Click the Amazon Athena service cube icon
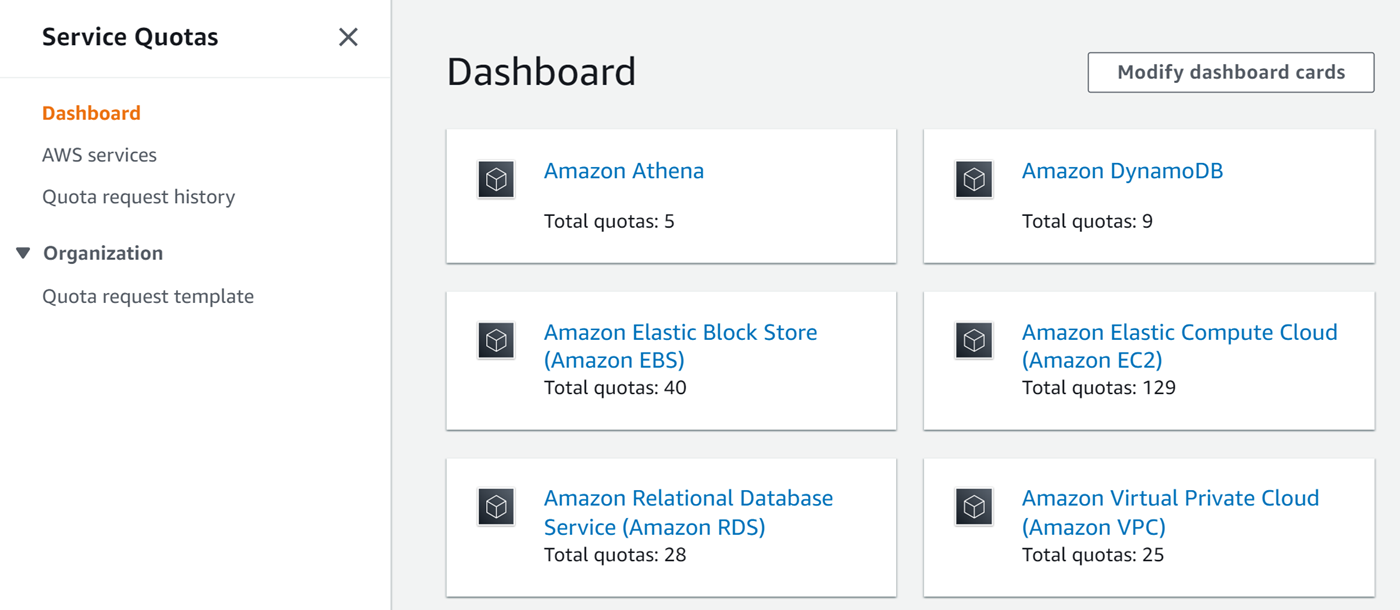 point(496,178)
